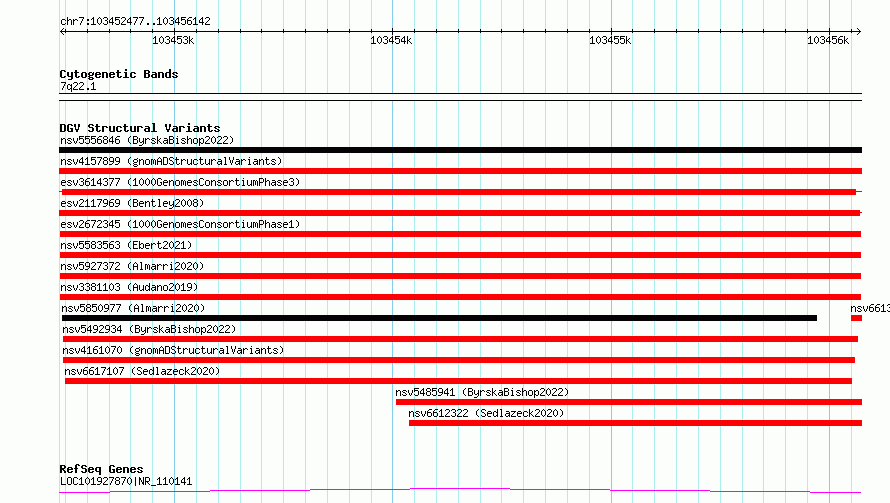Click the nsv5583563 (Ebert2021) label
Viewport: 890px width, 503px height.
(x=126, y=245)
